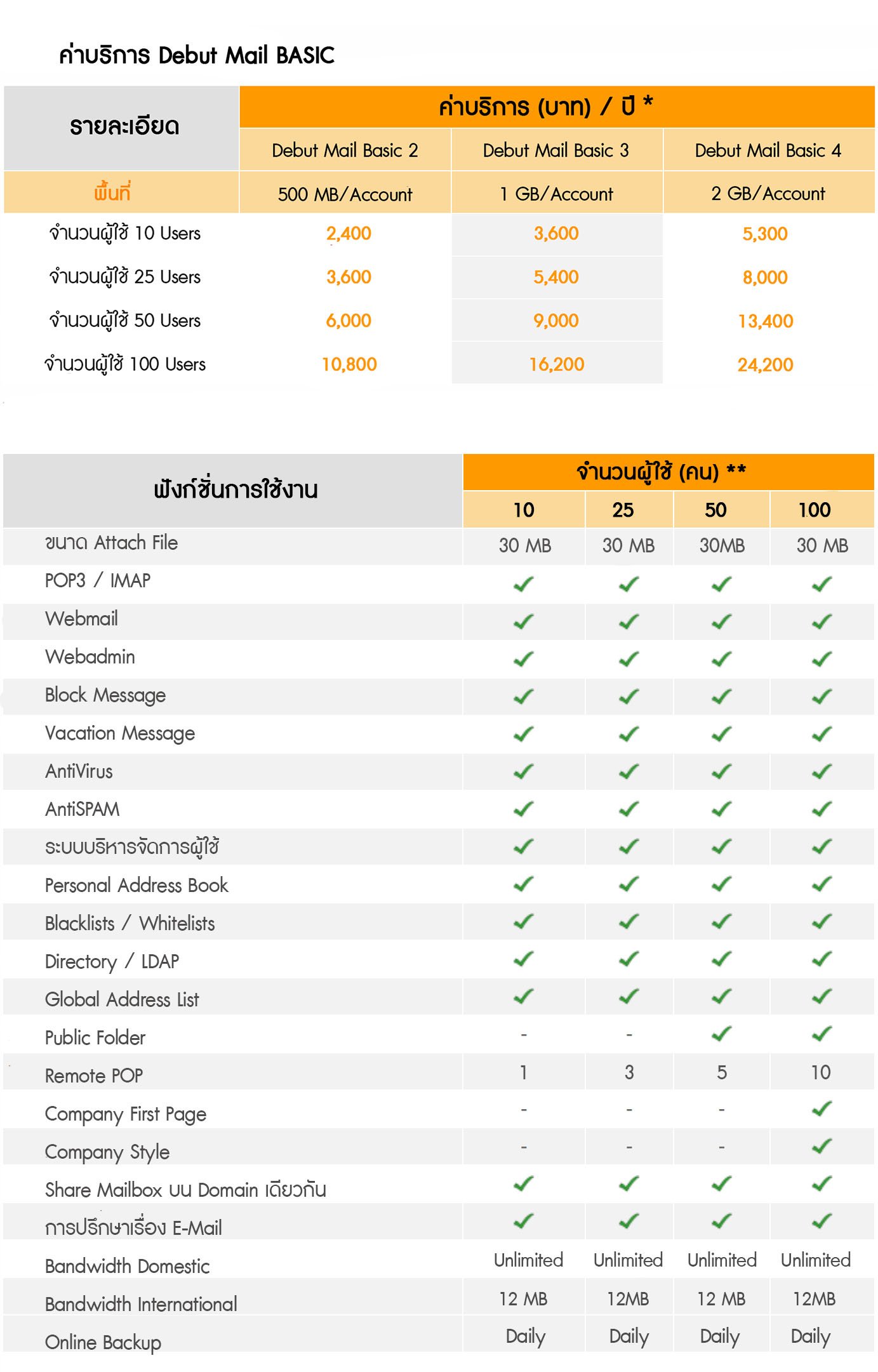The width and height of the screenshot is (878, 1372).
Task: Click the Public Folder checkmark under 50 users
Action: coord(721,1034)
